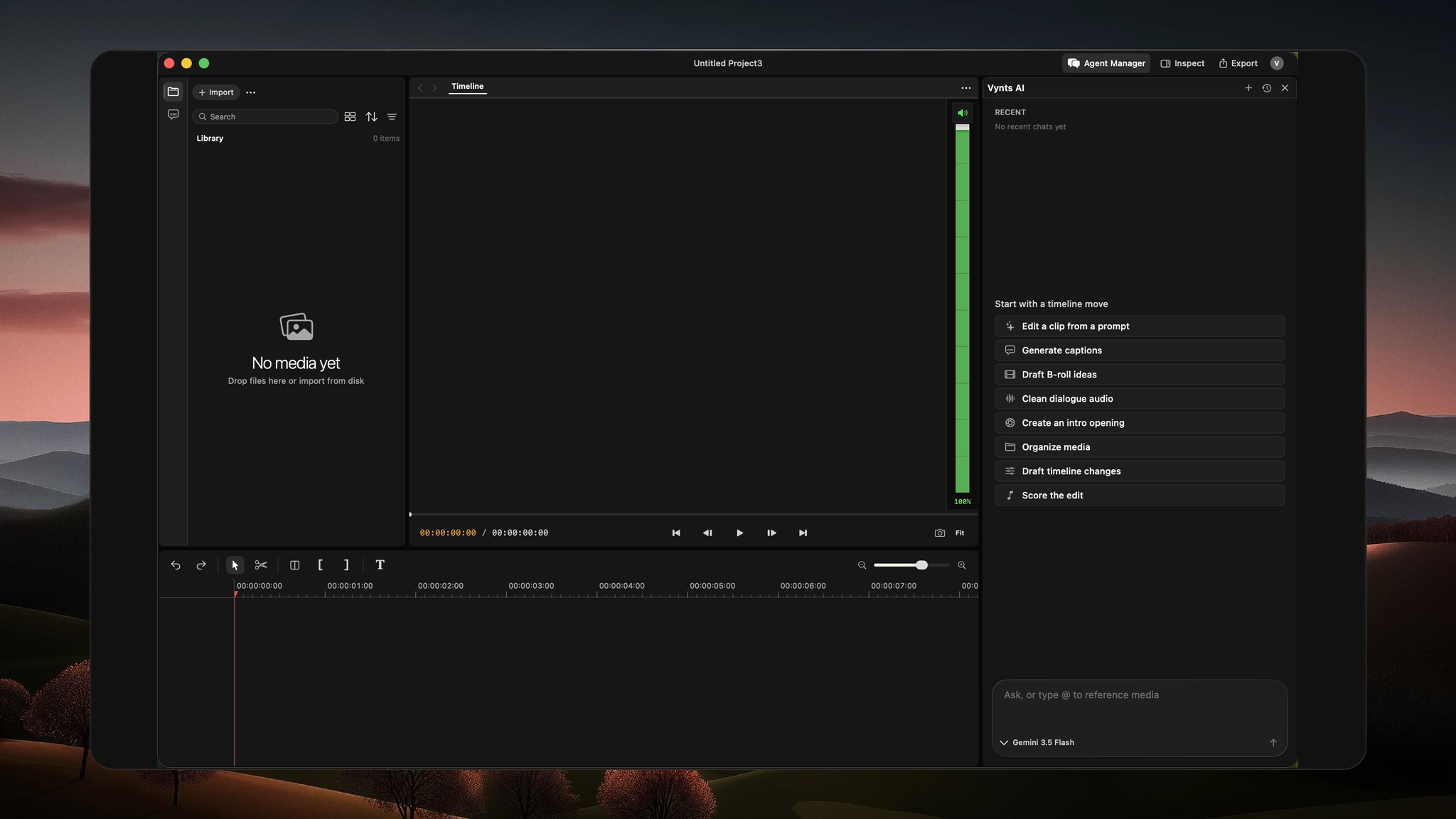Choose Create an intro opening suggestion
Image resolution: width=1456 pixels, height=819 pixels.
click(x=1140, y=423)
